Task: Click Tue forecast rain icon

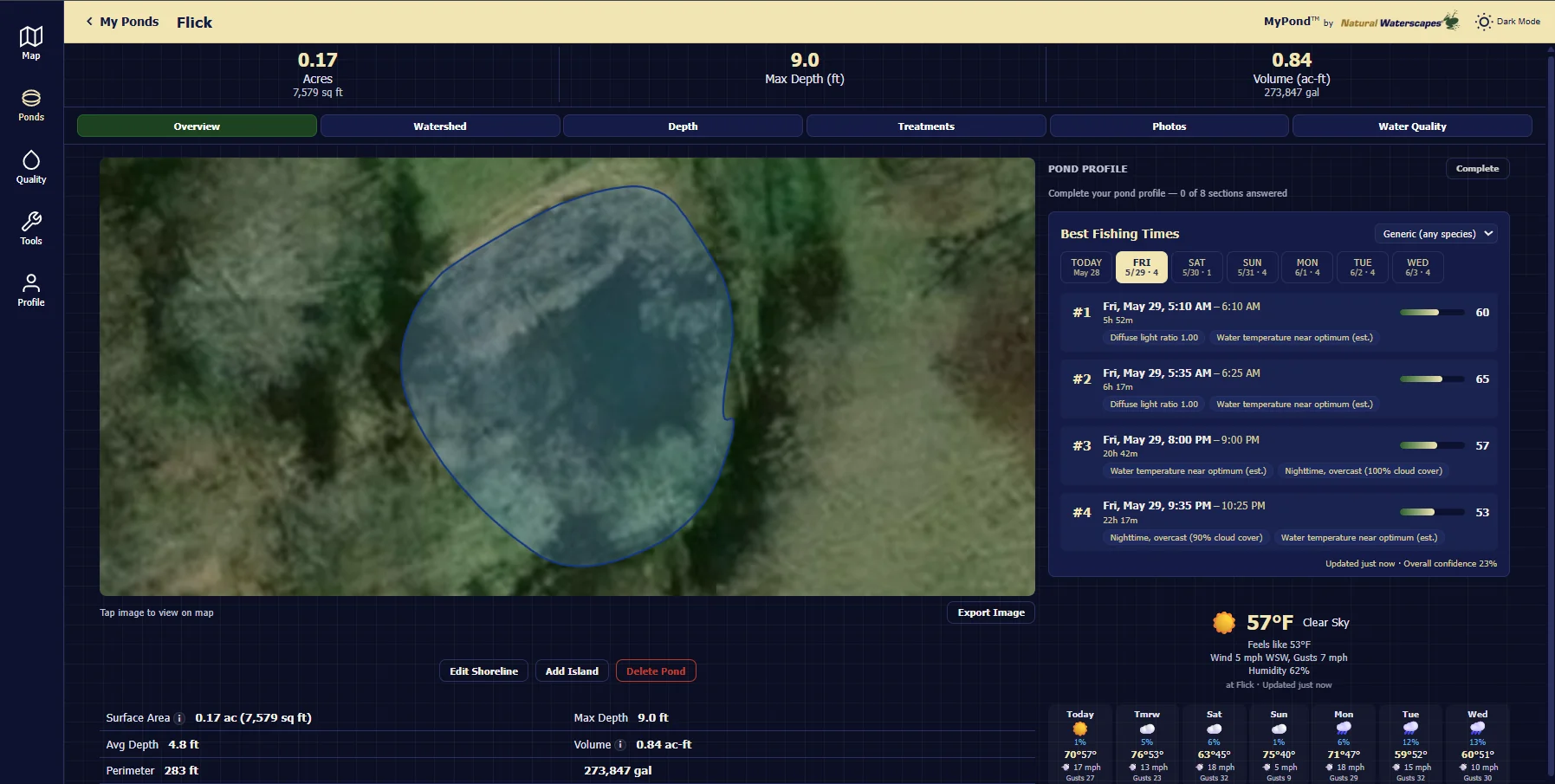Action: point(1410,729)
